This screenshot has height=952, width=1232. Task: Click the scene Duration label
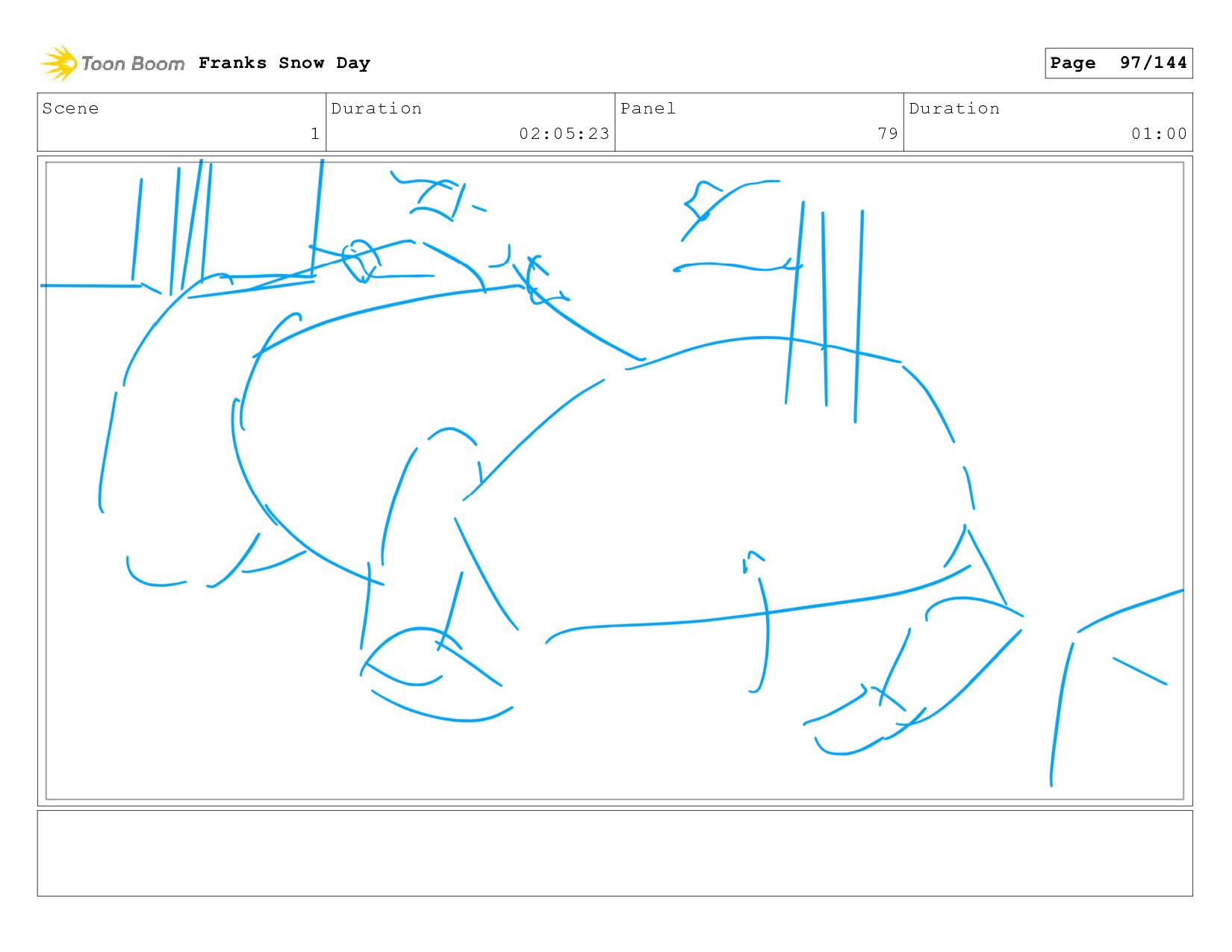376,108
